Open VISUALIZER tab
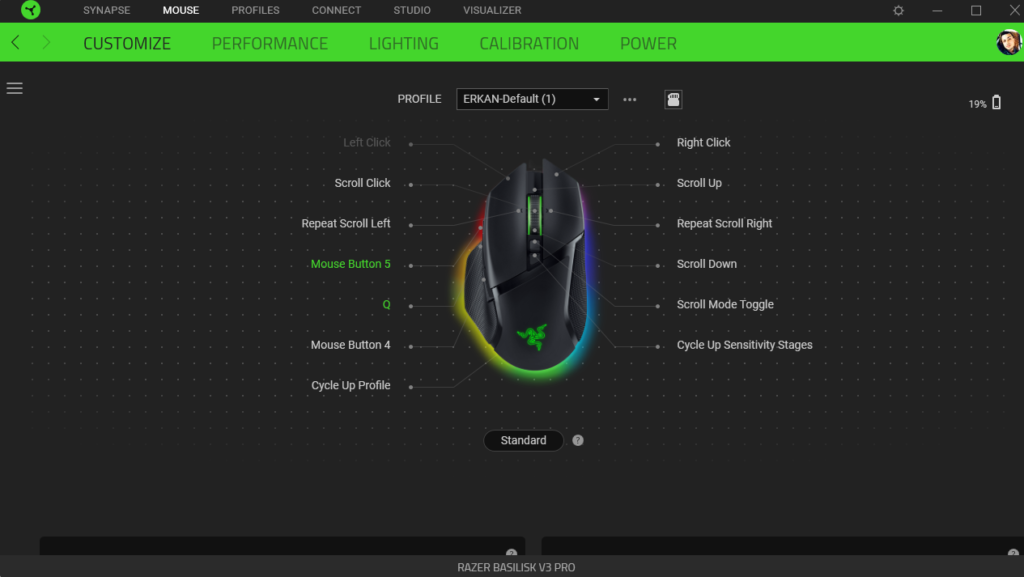This screenshot has height=577, width=1024. click(492, 10)
